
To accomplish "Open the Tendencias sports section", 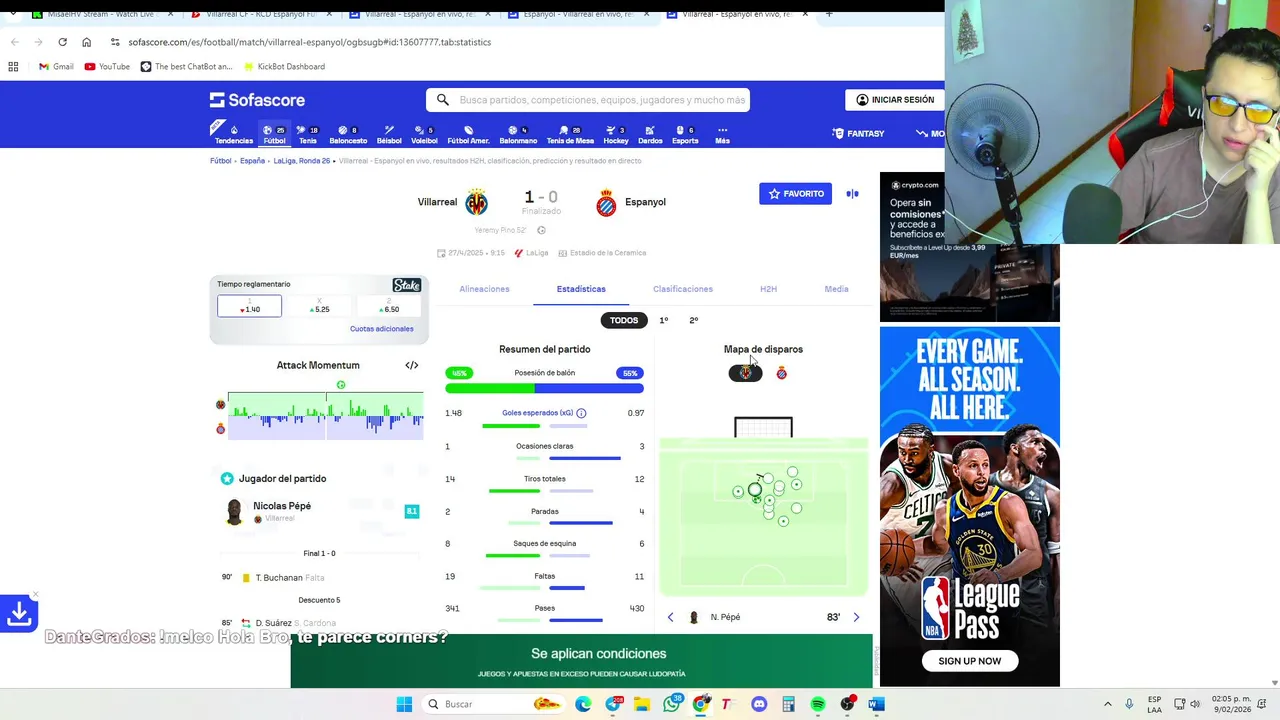I will [234, 134].
